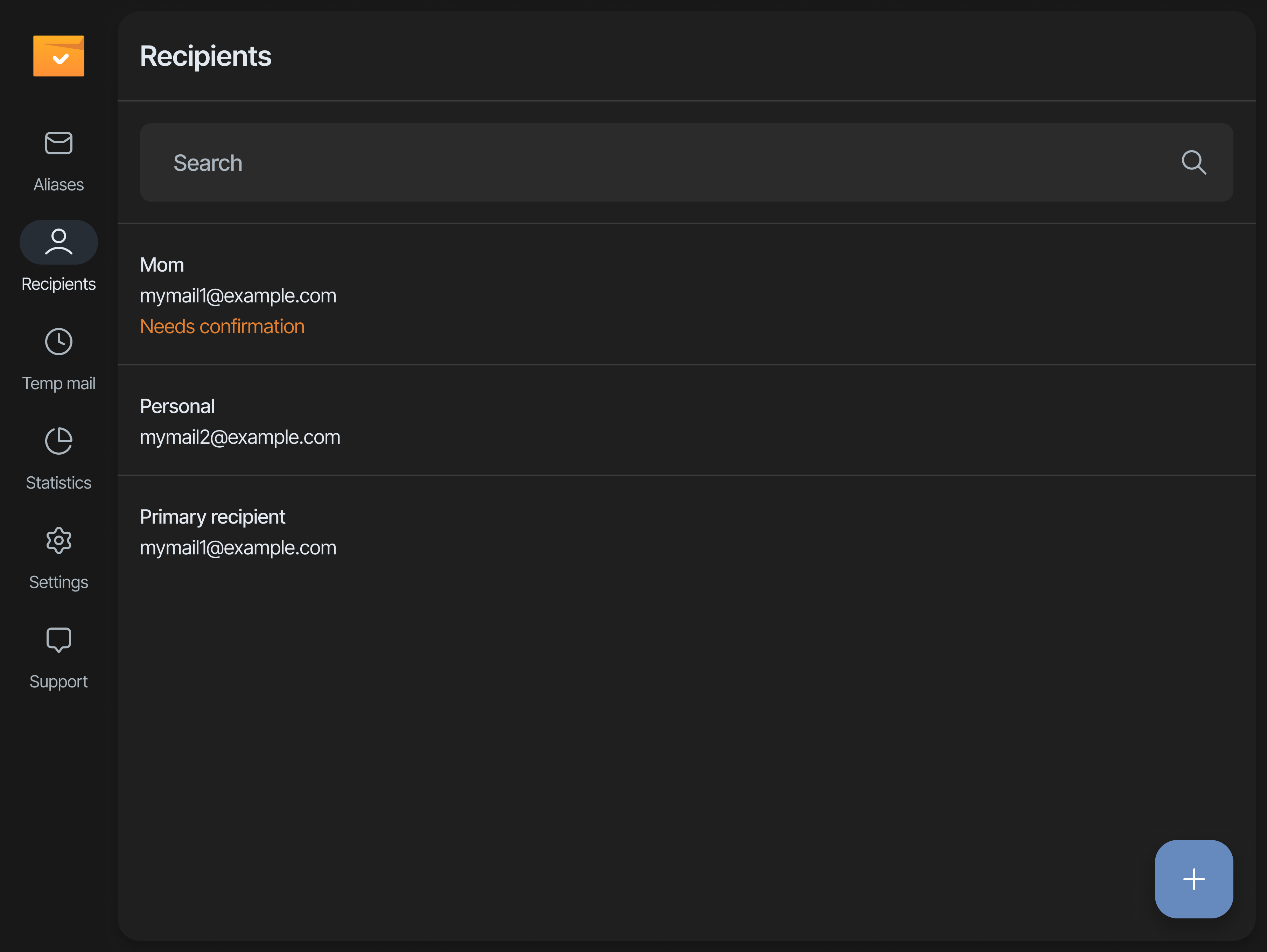The width and height of the screenshot is (1267, 952).
Task: Click the Settings sidebar label
Action: coord(58,582)
